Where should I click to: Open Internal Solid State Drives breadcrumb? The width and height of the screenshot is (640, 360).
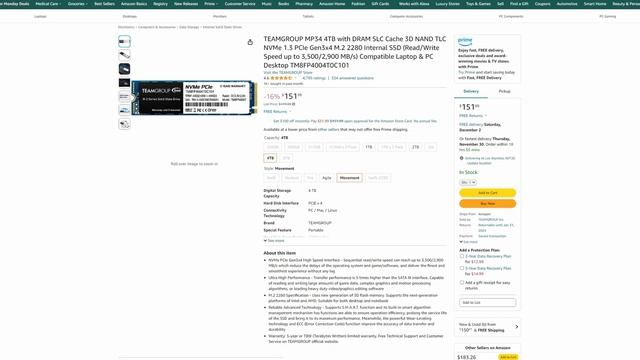pyautogui.click(x=222, y=27)
